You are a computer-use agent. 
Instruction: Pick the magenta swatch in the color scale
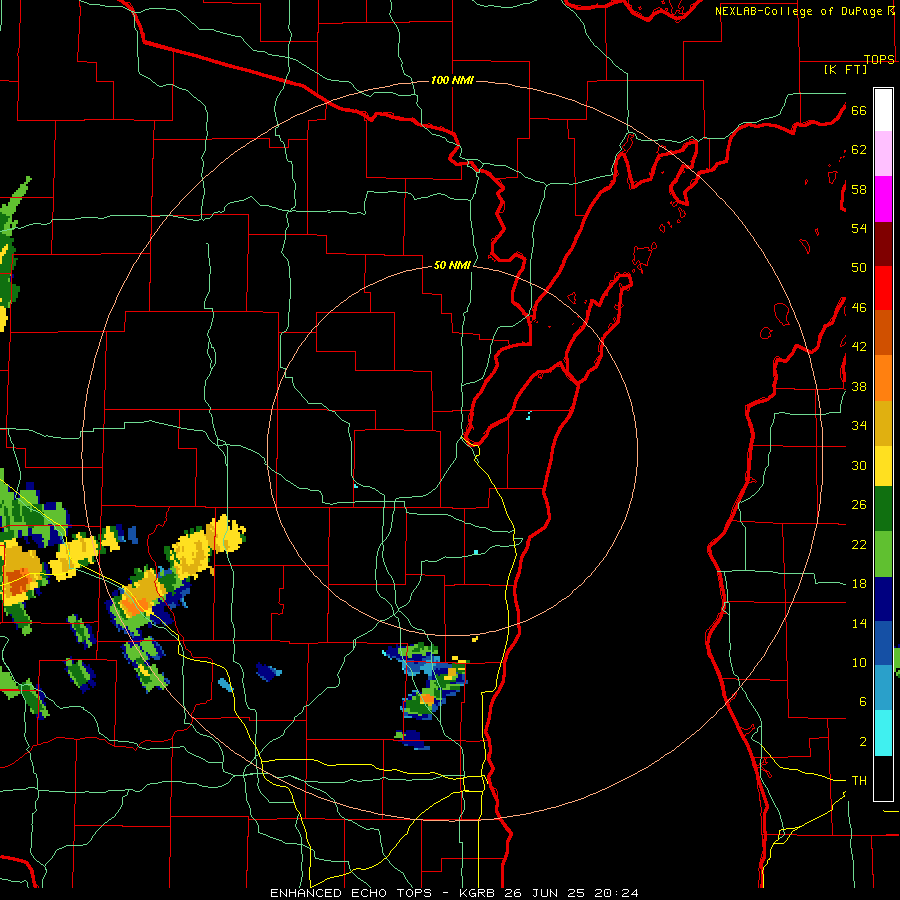pyautogui.click(x=883, y=199)
